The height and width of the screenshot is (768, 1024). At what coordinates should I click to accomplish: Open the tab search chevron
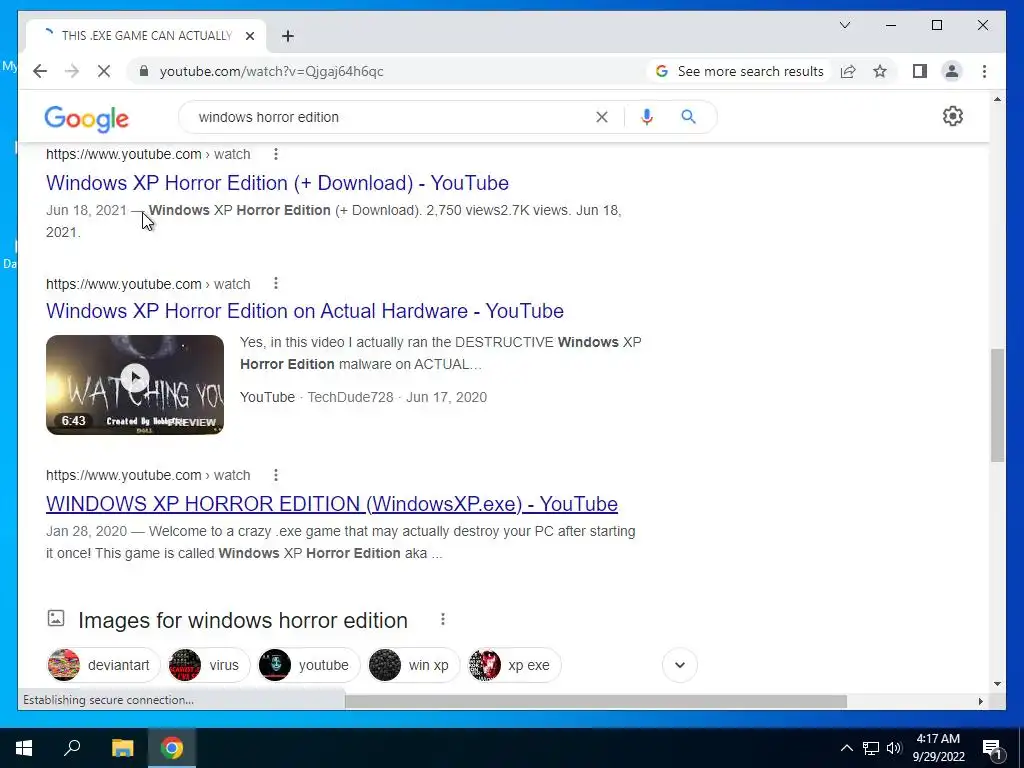pos(844,25)
